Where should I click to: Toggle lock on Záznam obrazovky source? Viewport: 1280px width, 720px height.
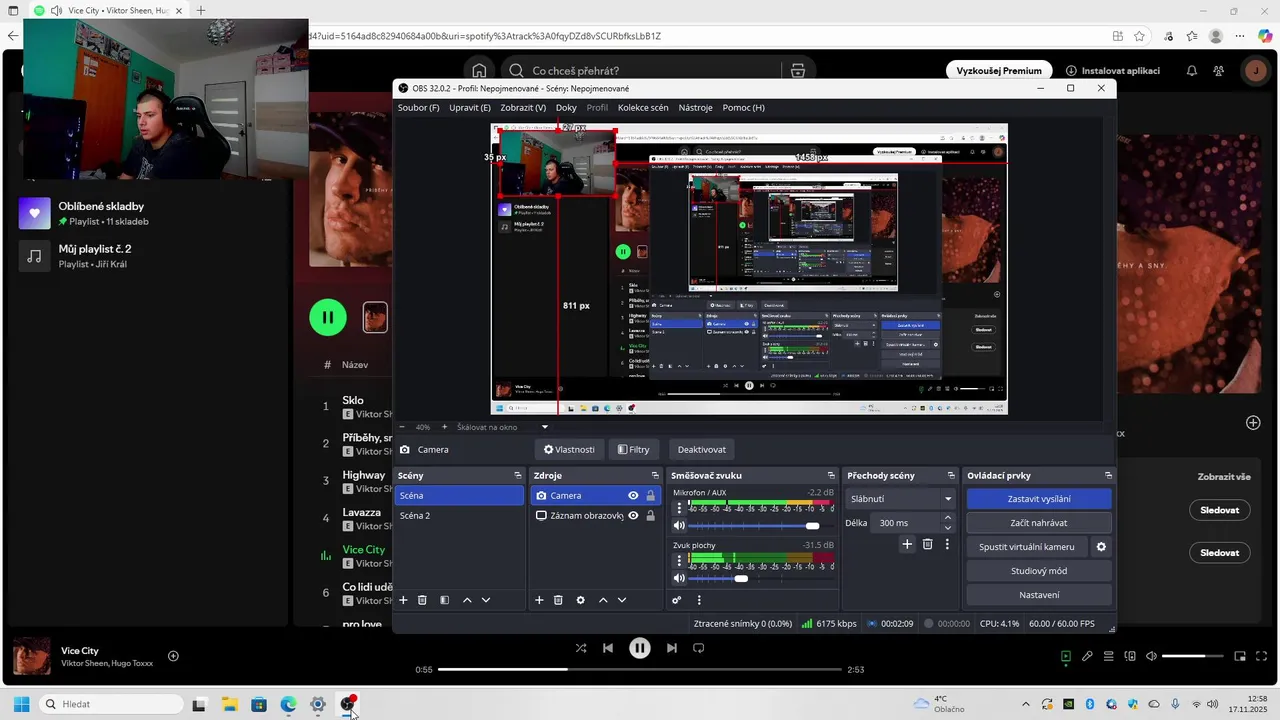tap(650, 516)
